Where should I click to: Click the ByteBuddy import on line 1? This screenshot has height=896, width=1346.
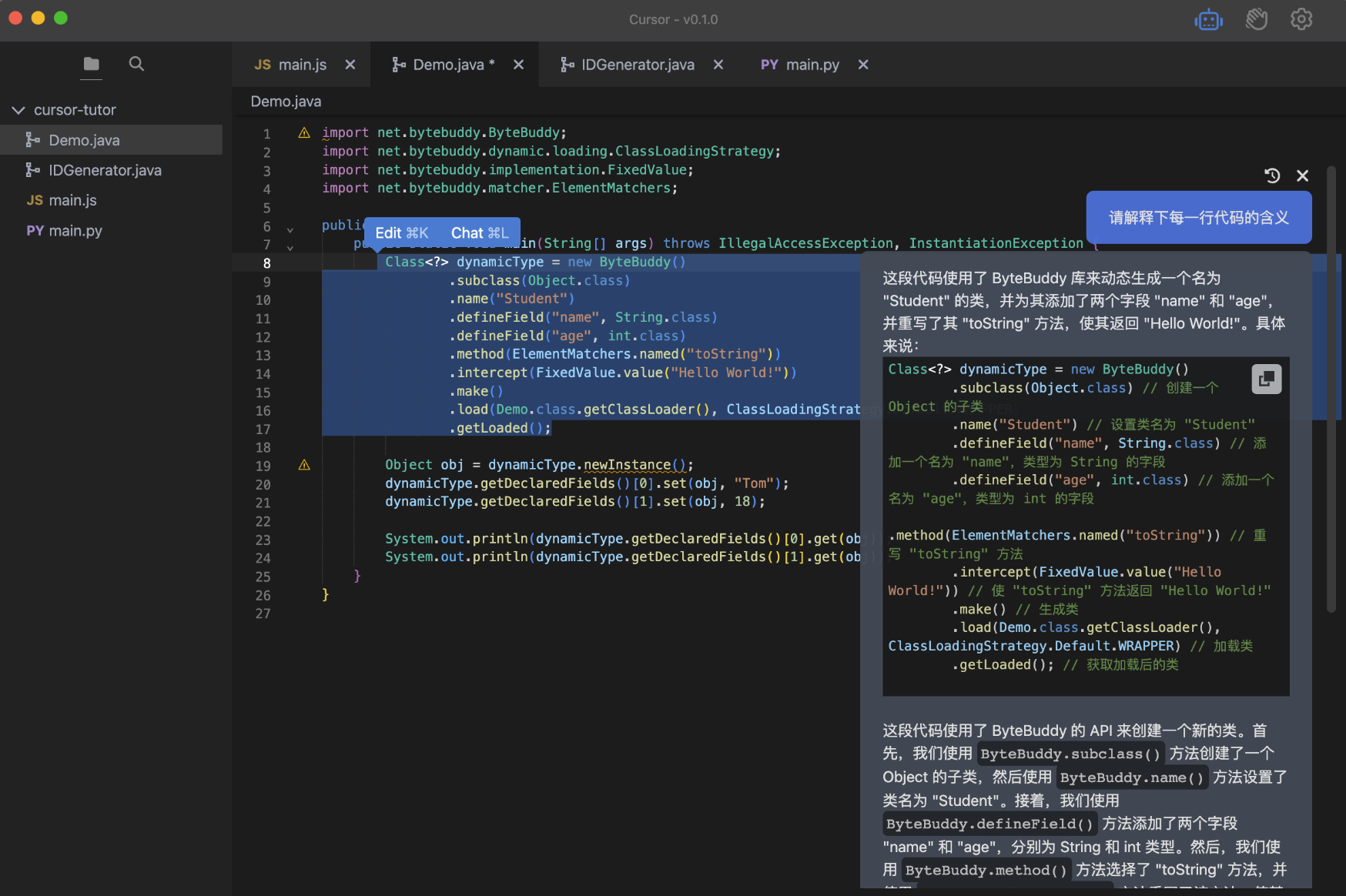pyautogui.click(x=444, y=133)
